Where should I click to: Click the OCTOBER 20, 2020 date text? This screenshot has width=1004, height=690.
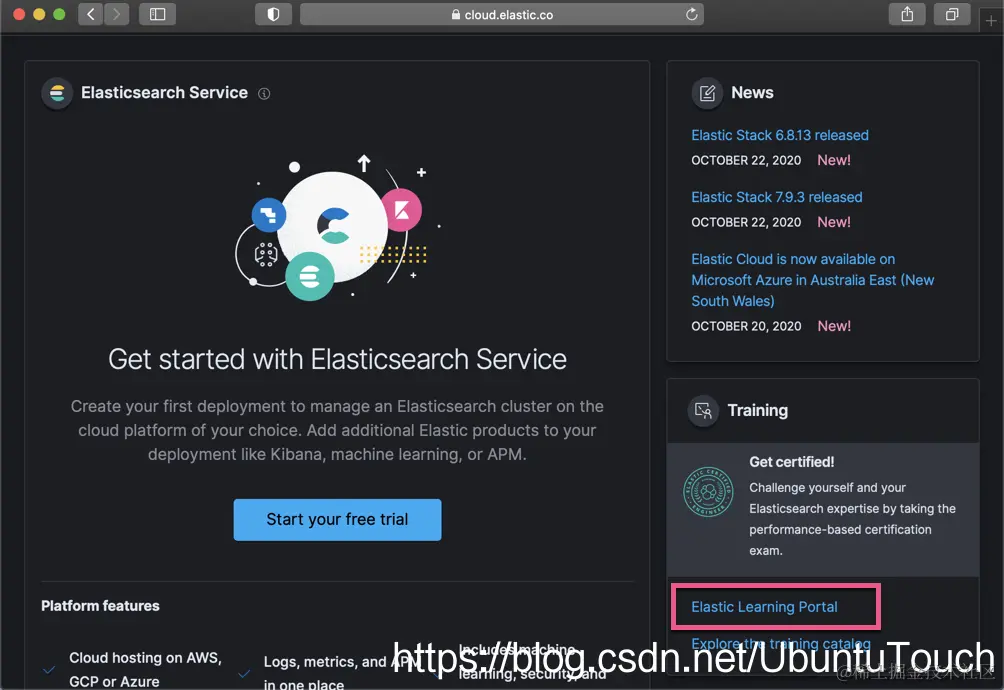746,326
